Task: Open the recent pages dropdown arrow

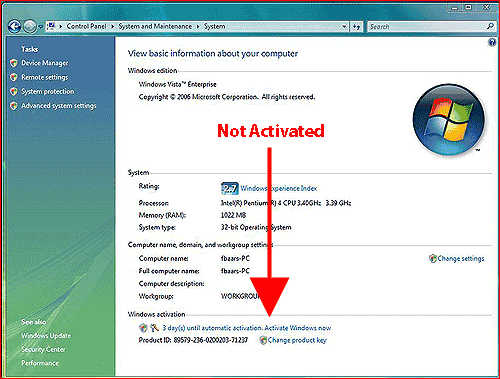Action: coord(41,26)
